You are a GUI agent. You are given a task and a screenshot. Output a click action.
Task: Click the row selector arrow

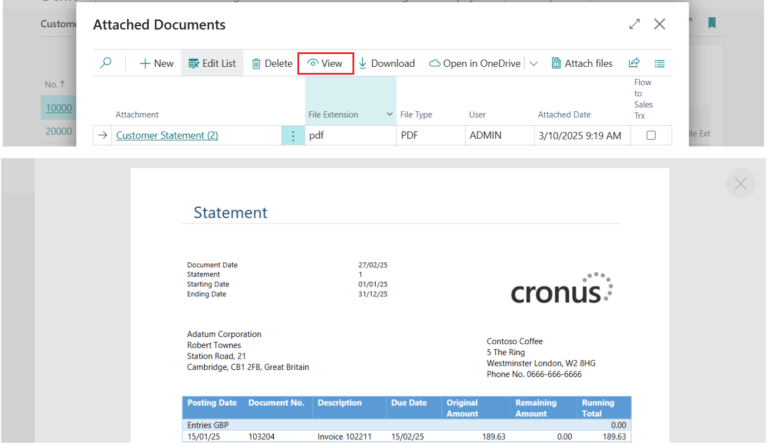(102, 135)
